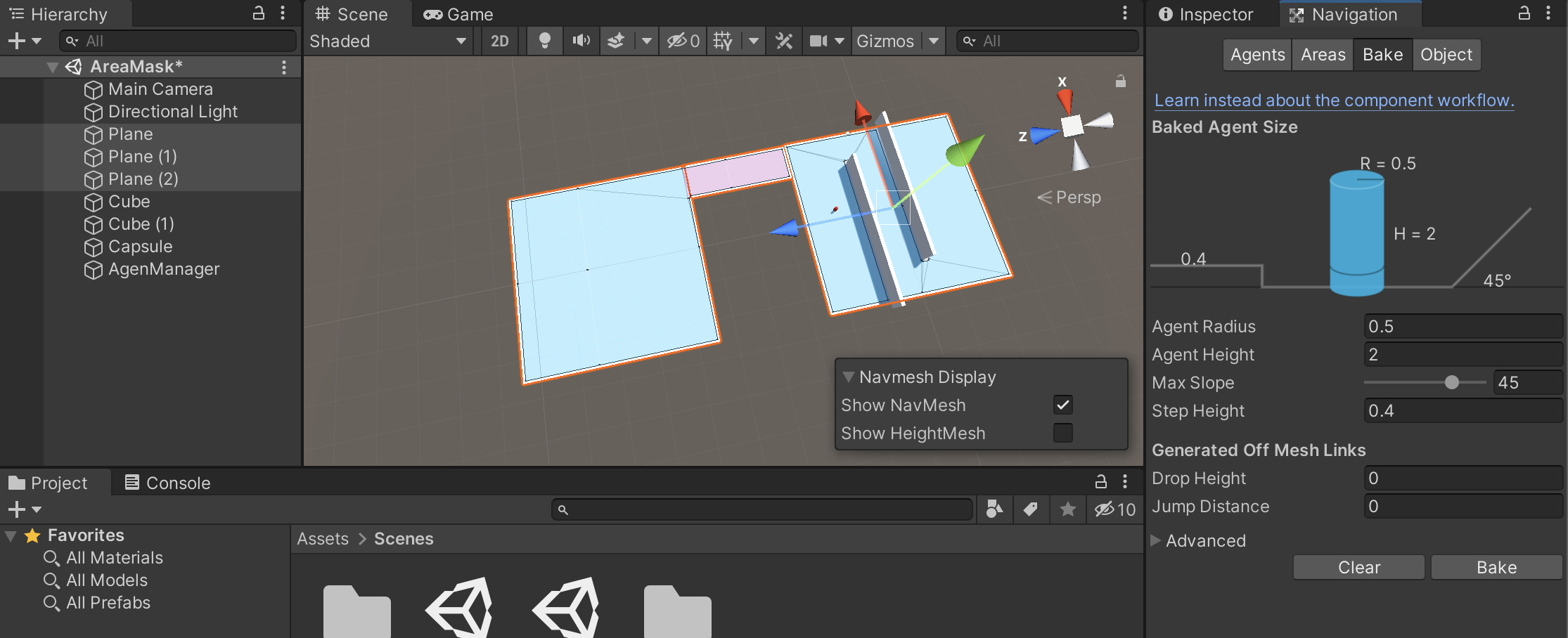Click search by type icon in Project
Screen dimensions: 1568x638
pos(995,509)
